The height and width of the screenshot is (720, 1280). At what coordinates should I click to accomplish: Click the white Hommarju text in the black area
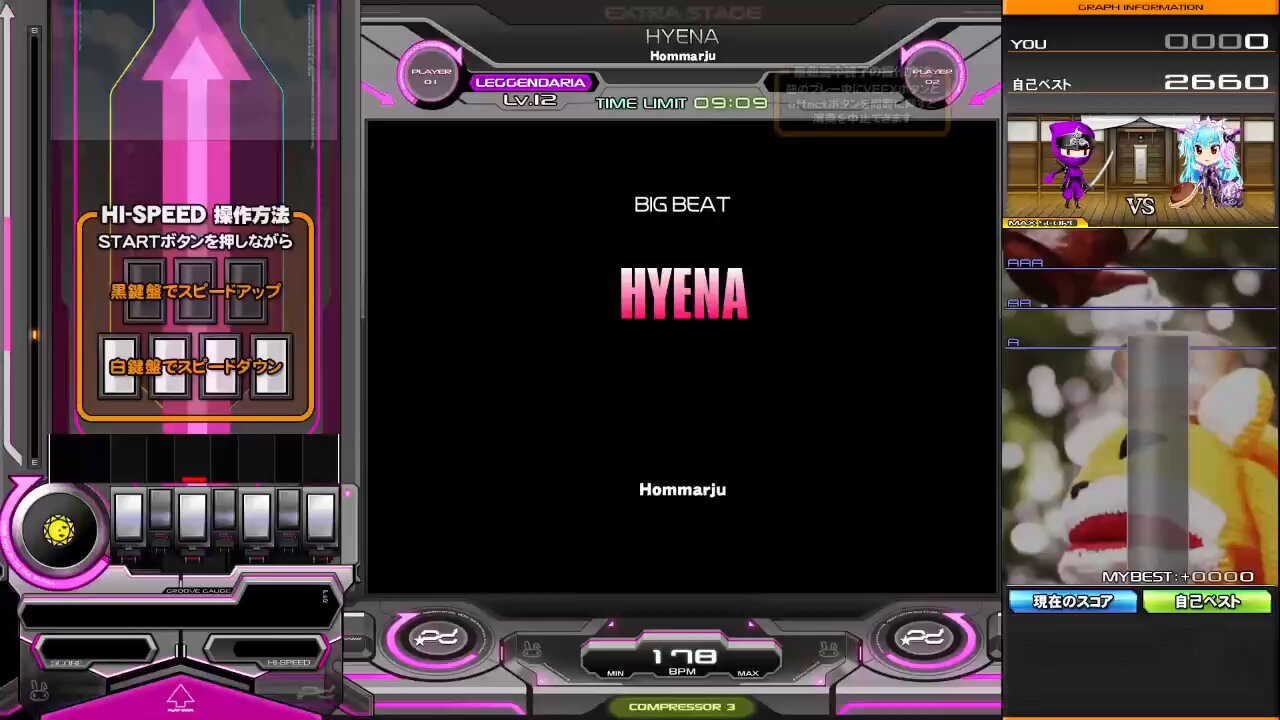tap(682, 489)
